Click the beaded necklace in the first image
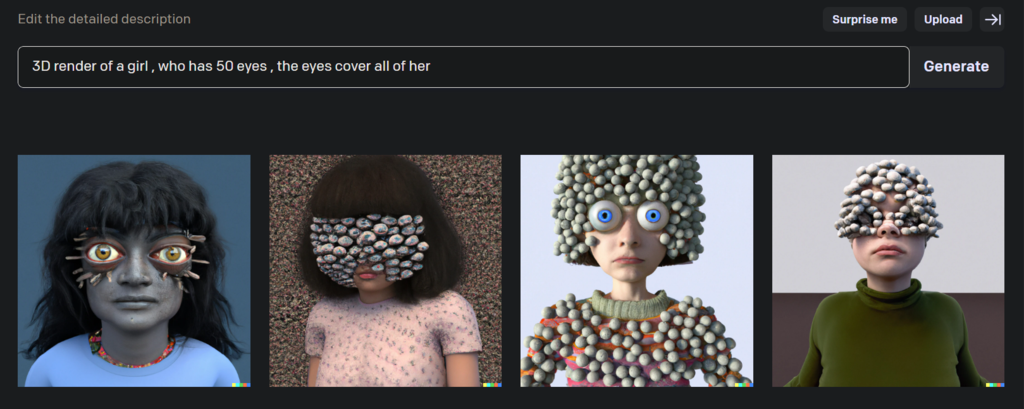Screen dimensions: 1024x409 click(132, 353)
